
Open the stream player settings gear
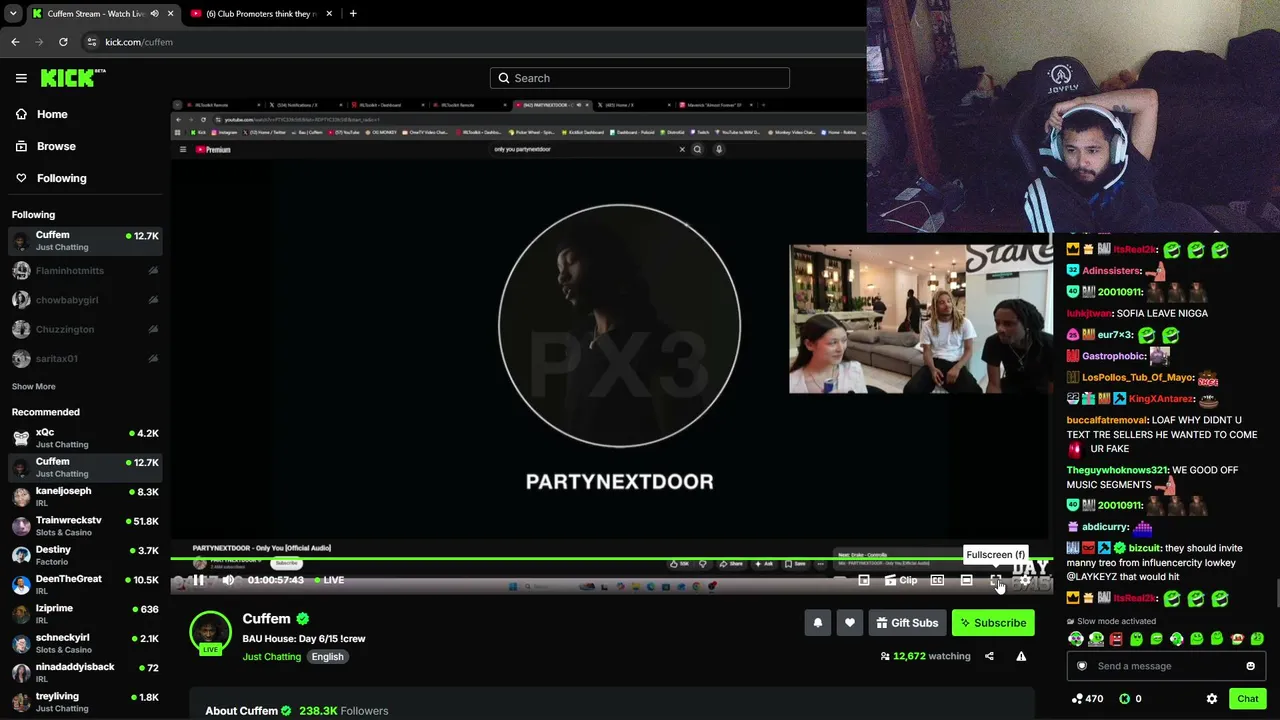(1025, 580)
